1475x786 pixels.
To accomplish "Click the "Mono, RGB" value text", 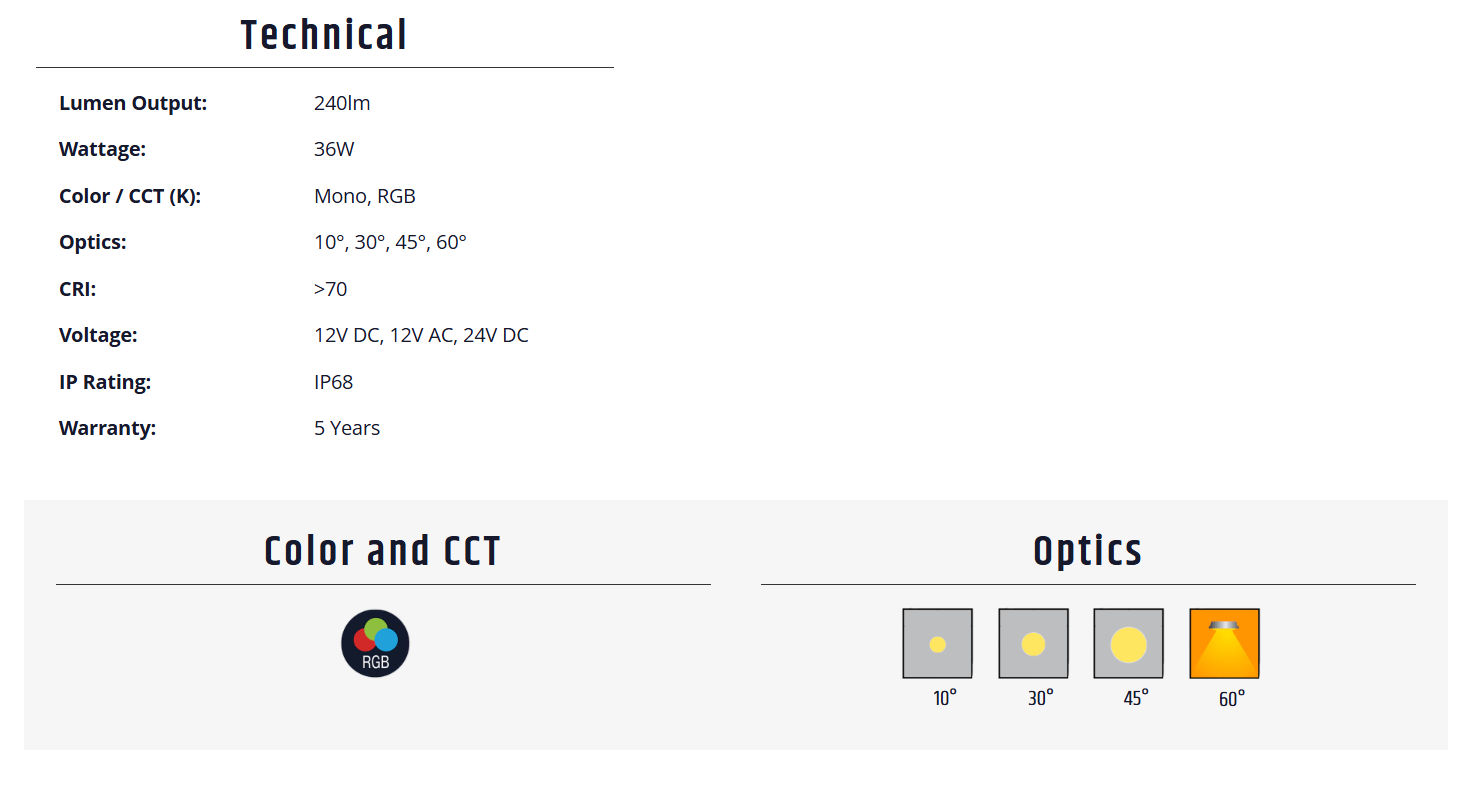I will (364, 196).
